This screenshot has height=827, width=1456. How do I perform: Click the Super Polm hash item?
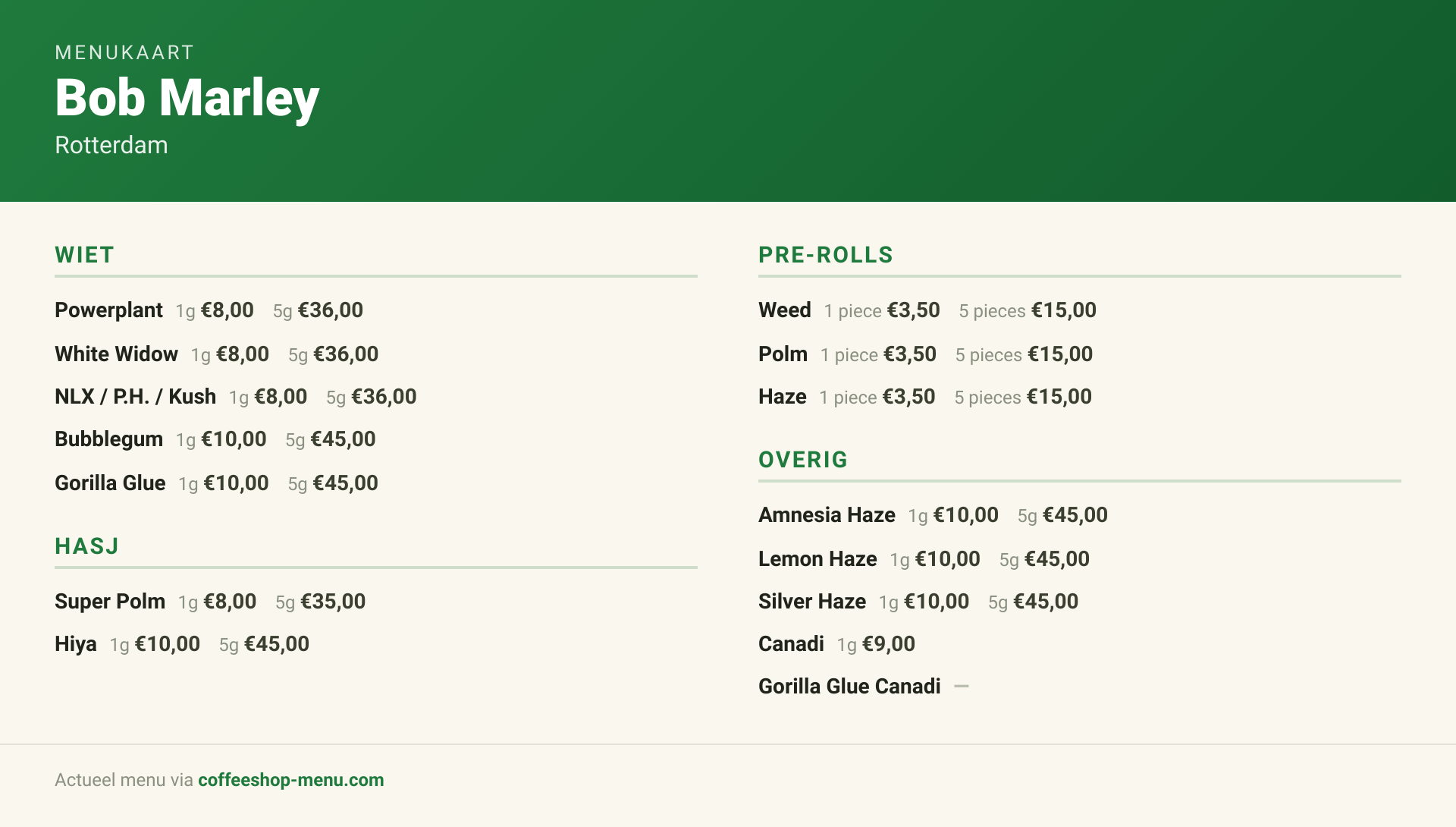pos(110,602)
